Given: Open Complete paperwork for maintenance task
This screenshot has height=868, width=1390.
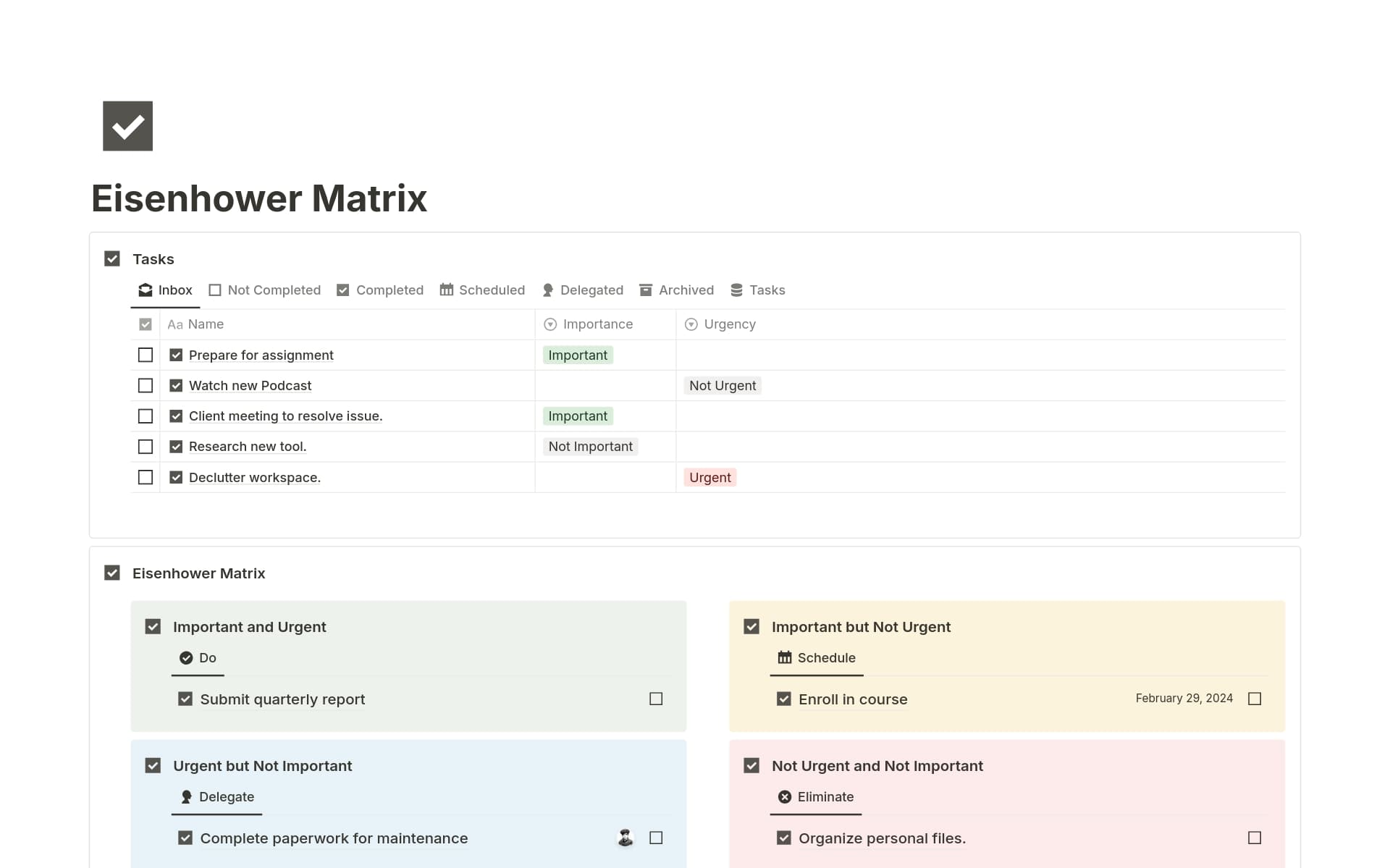Looking at the screenshot, I should point(334,838).
